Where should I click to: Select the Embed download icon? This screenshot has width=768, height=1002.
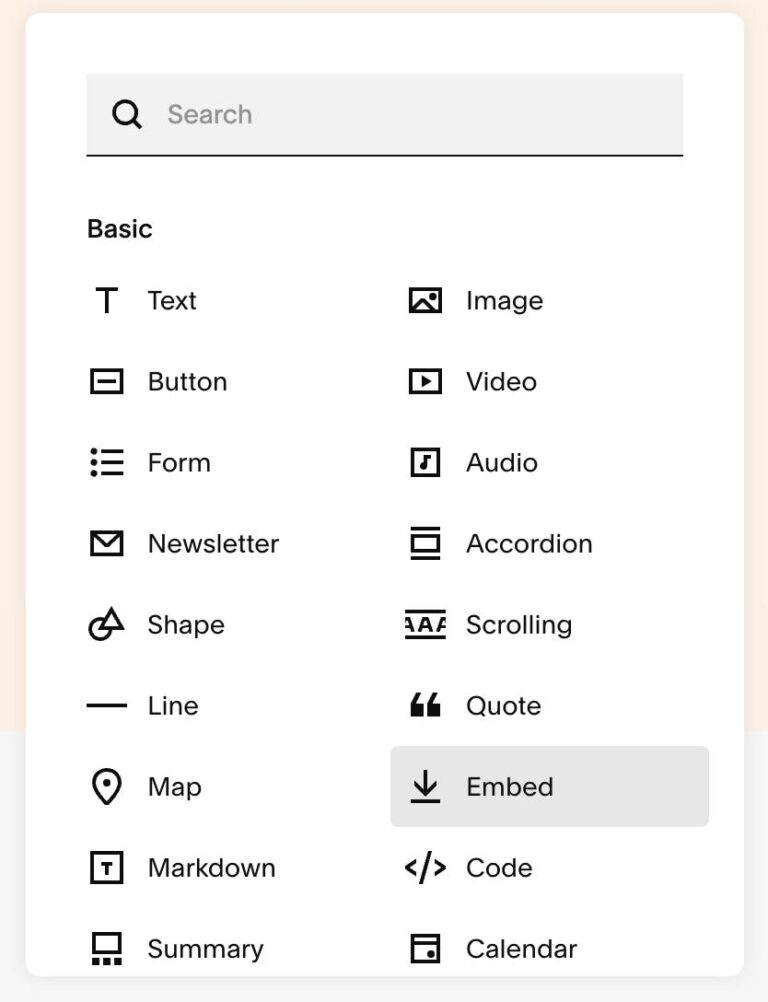(x=425, y=786)
